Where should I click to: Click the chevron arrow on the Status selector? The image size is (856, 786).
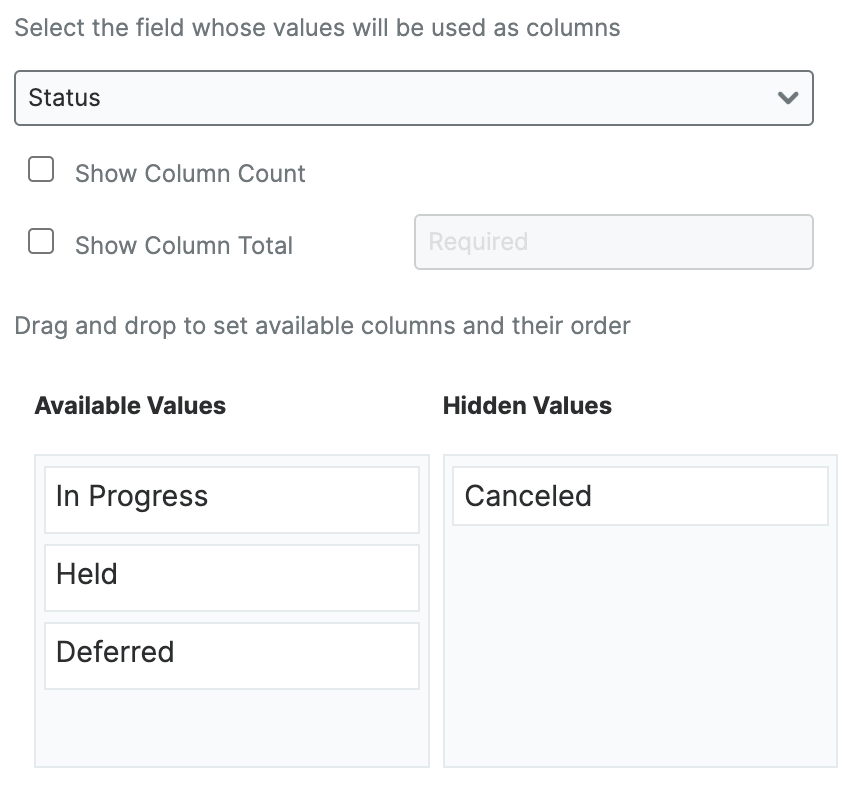point(787,98)
